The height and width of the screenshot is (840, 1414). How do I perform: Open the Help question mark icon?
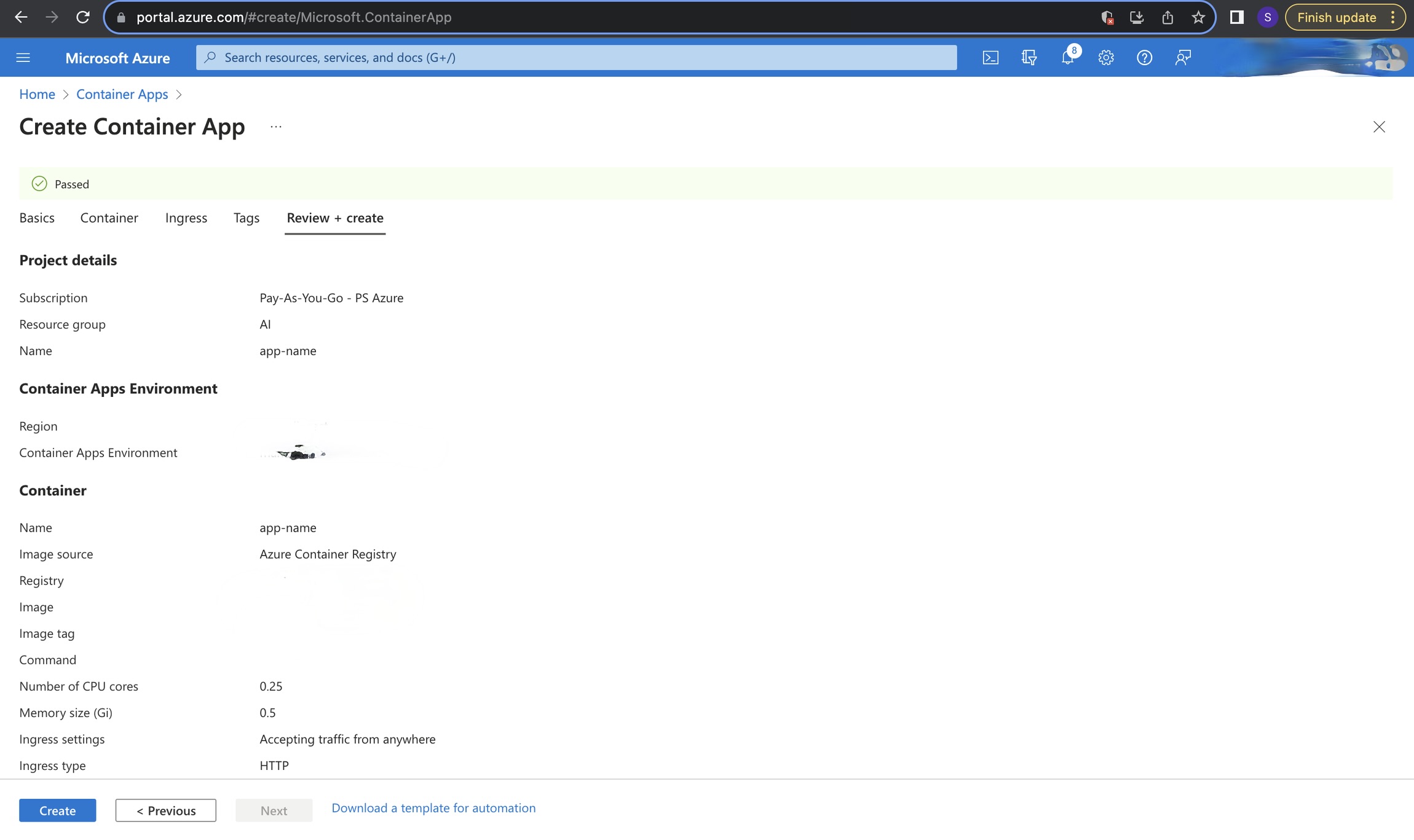(x=1144, y=57)
